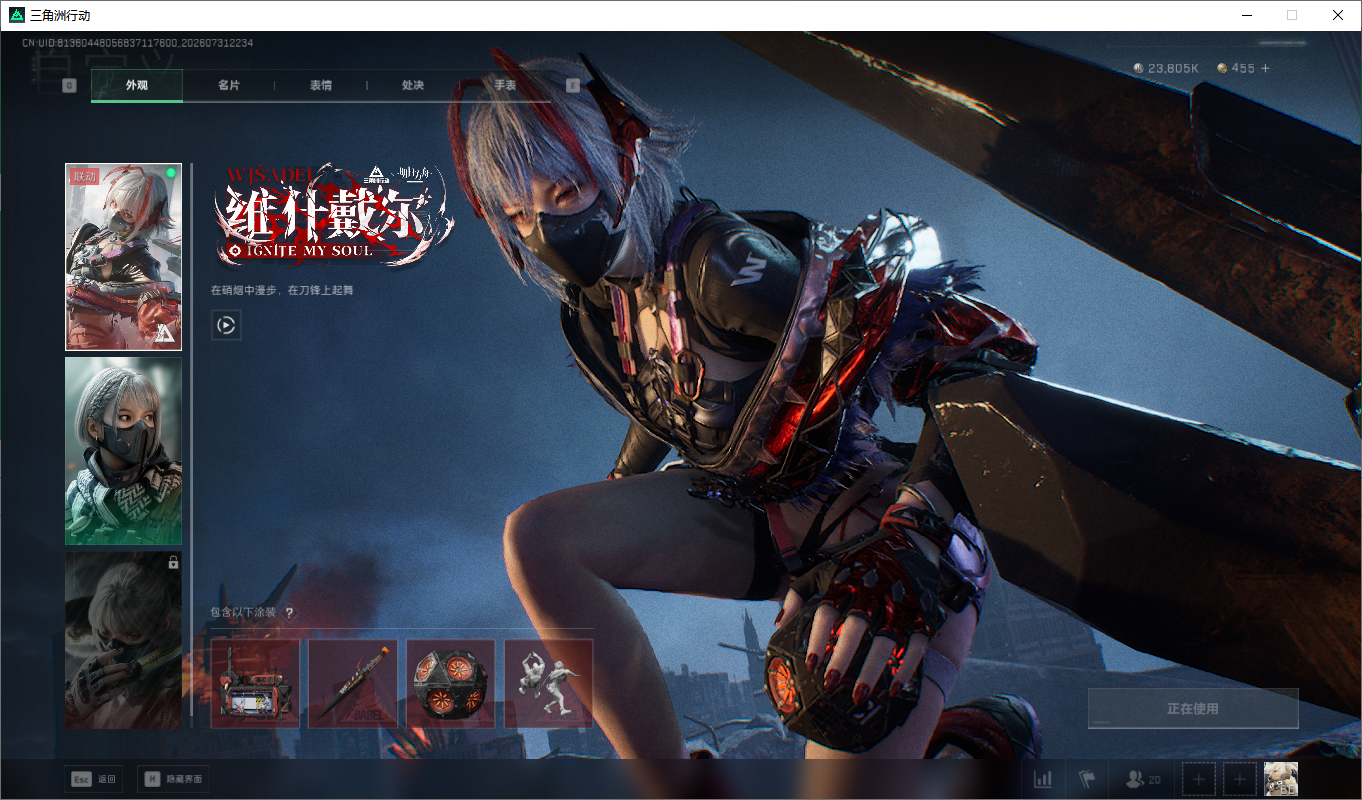This screenshot has height=800, width=1362.
Task: Open the help icon beside 包含以下涂装
Action: pyautogui.click(x=289, y=613)
